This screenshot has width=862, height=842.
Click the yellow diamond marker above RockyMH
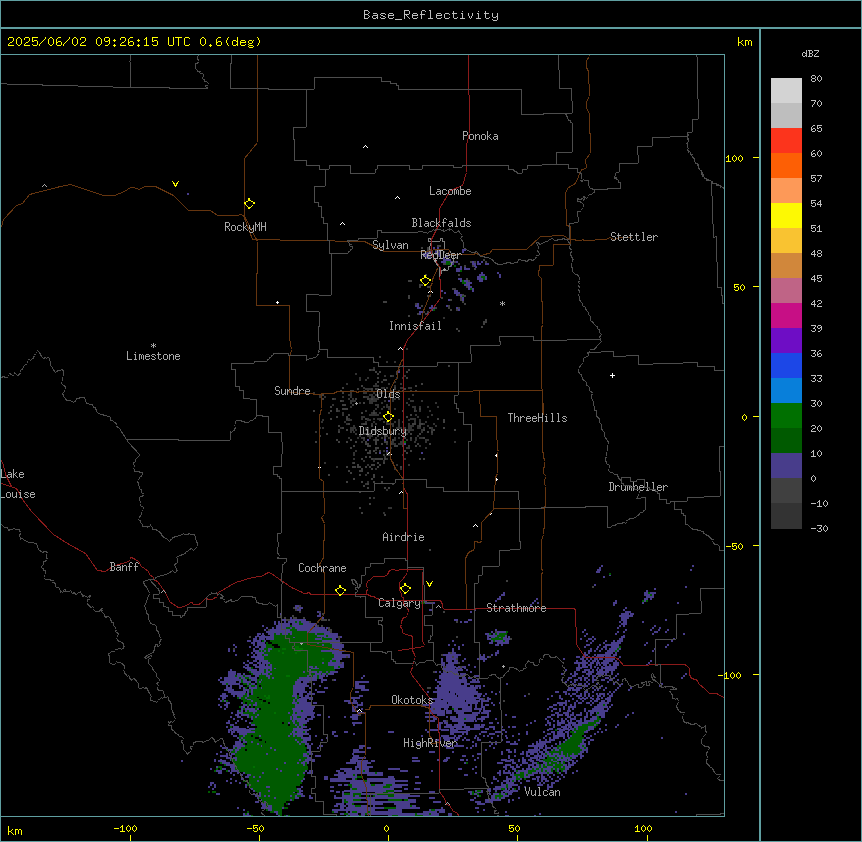click(249, 203)
